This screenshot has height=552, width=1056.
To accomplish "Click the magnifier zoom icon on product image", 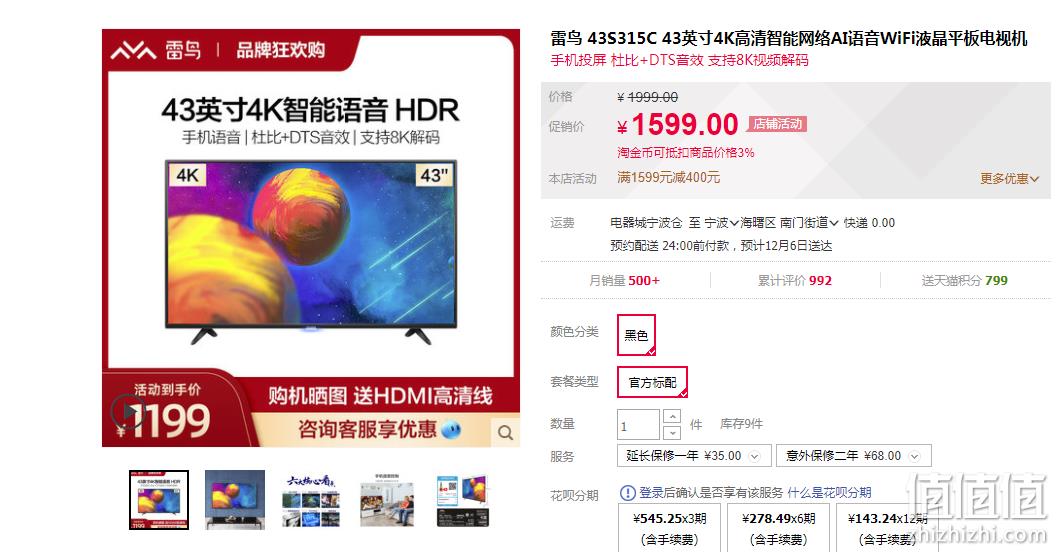I will 505,432.
